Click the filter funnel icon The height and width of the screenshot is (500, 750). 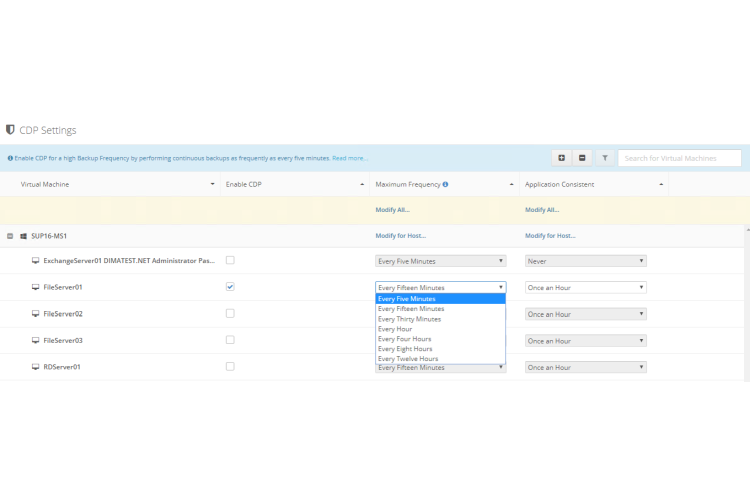pyautogui.click(x=605, y=158)
